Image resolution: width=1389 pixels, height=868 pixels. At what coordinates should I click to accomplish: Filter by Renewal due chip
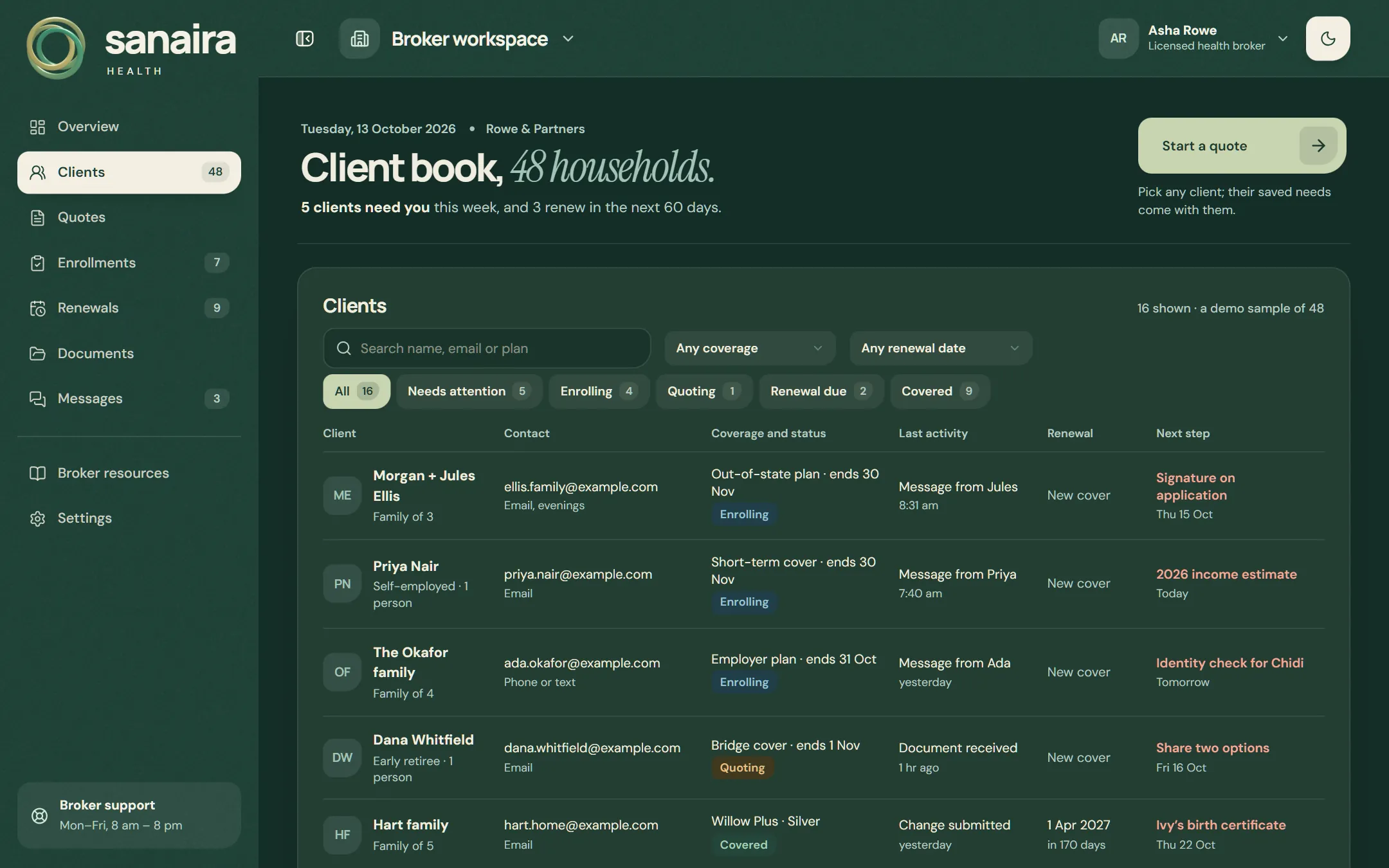(x=821, y=391)
